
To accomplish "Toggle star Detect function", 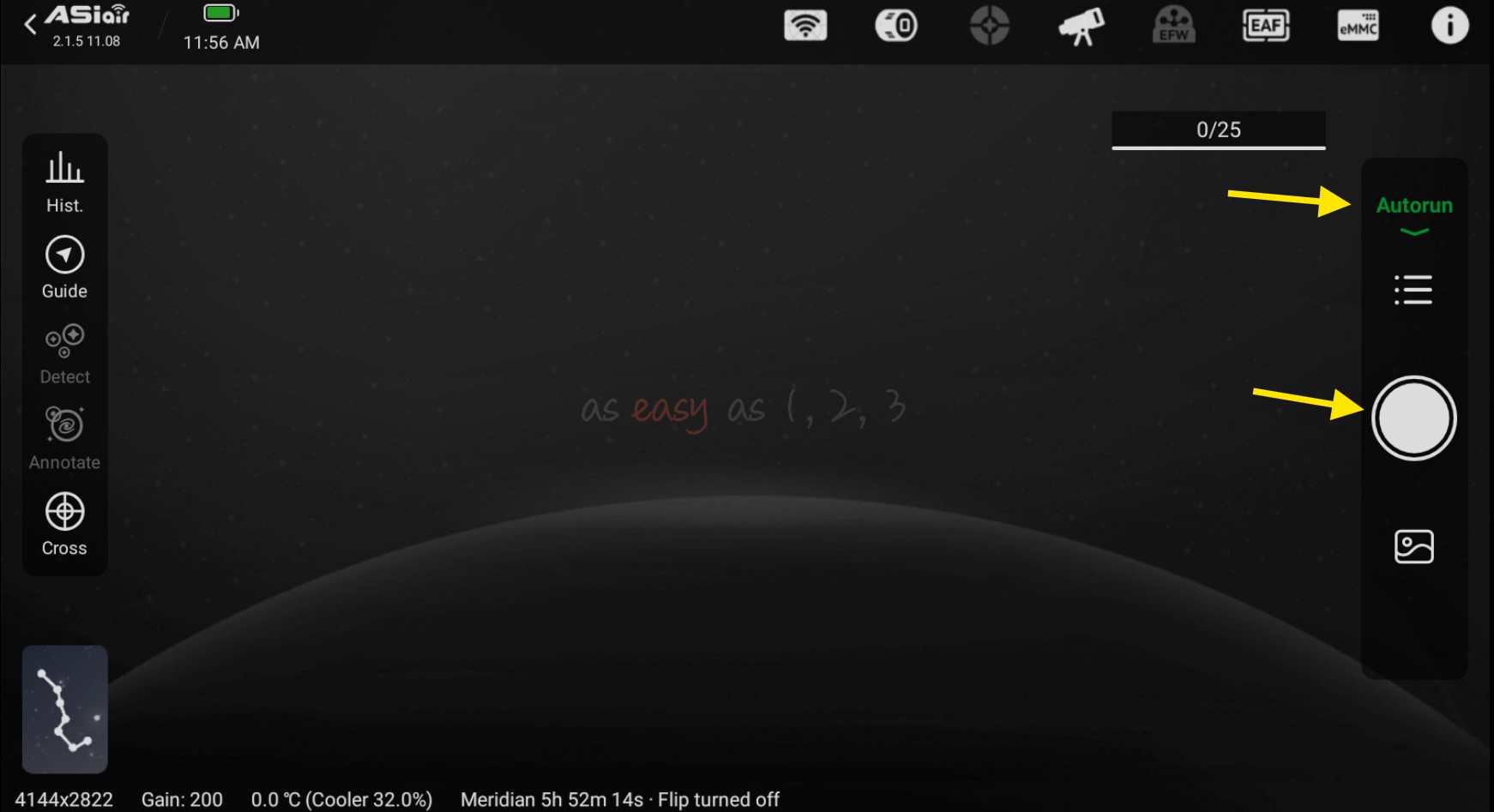I will [64, 353].
